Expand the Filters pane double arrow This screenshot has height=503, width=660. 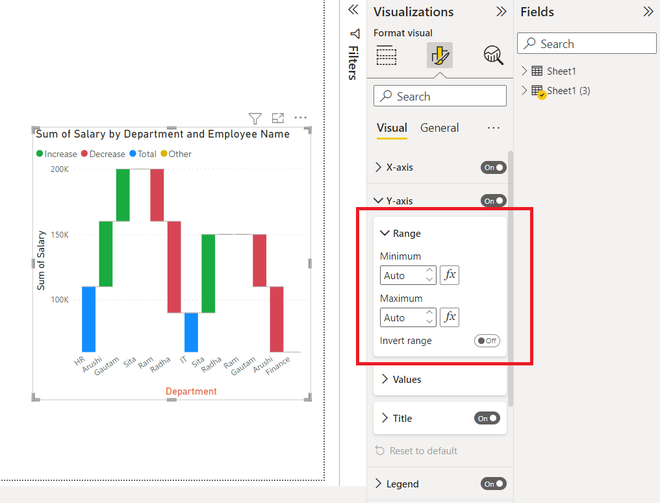point(353,10)
